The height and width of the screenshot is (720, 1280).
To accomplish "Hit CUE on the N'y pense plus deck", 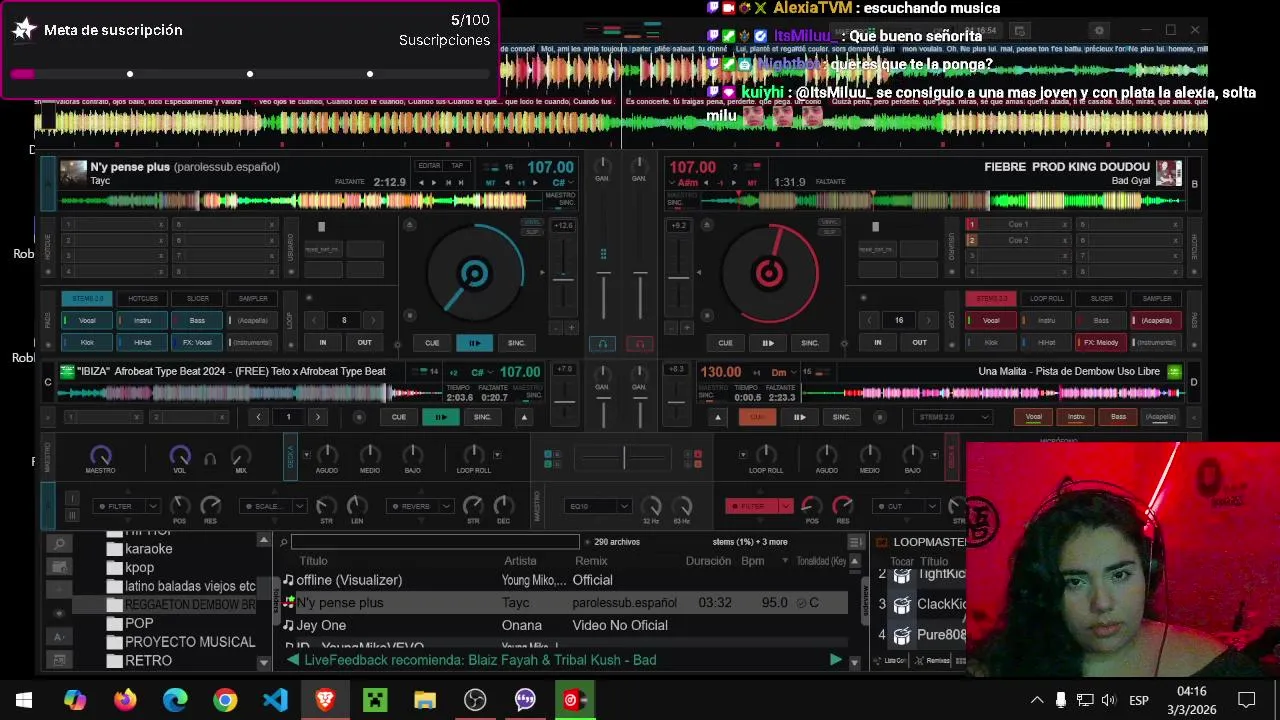I will pos(432,343).
